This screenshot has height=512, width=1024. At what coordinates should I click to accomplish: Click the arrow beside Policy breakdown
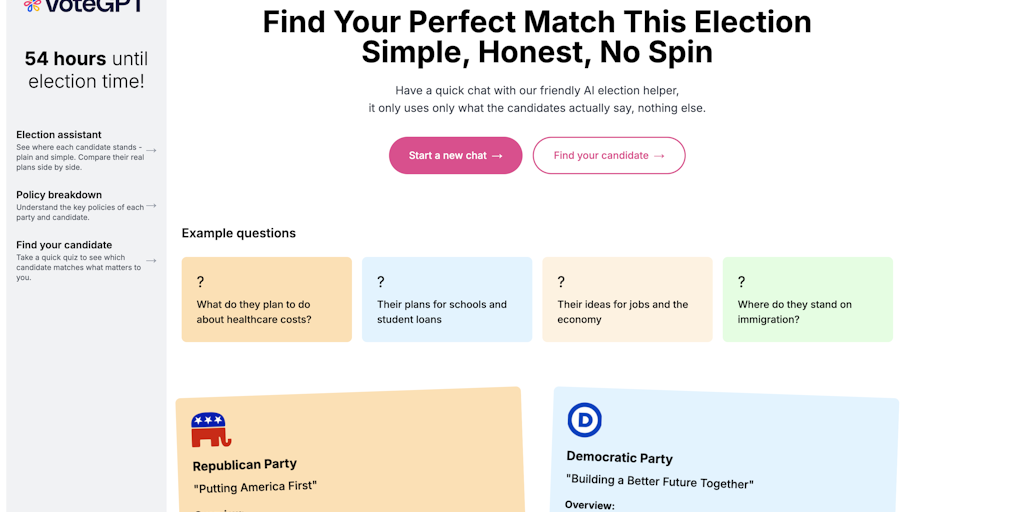pos(151,206)
